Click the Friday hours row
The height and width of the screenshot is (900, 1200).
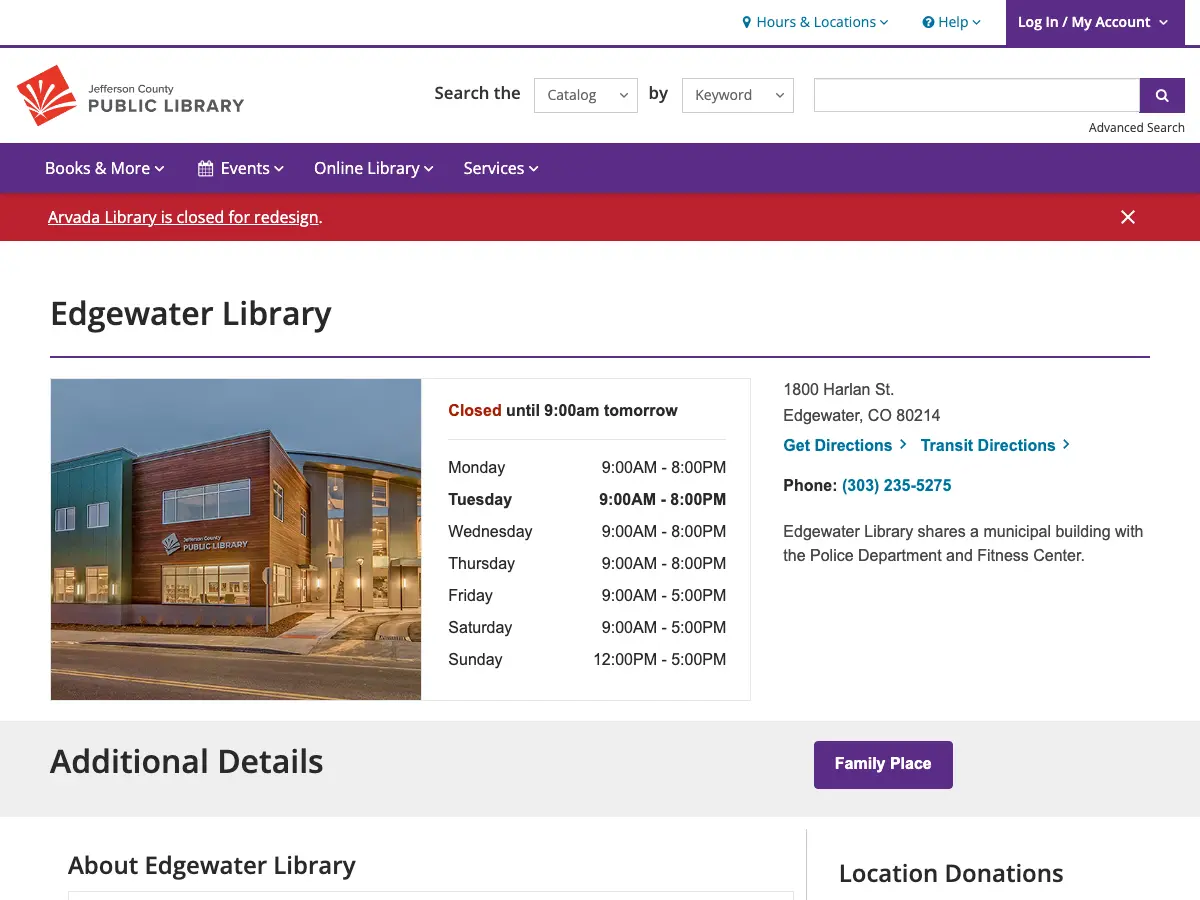[587, 595]
